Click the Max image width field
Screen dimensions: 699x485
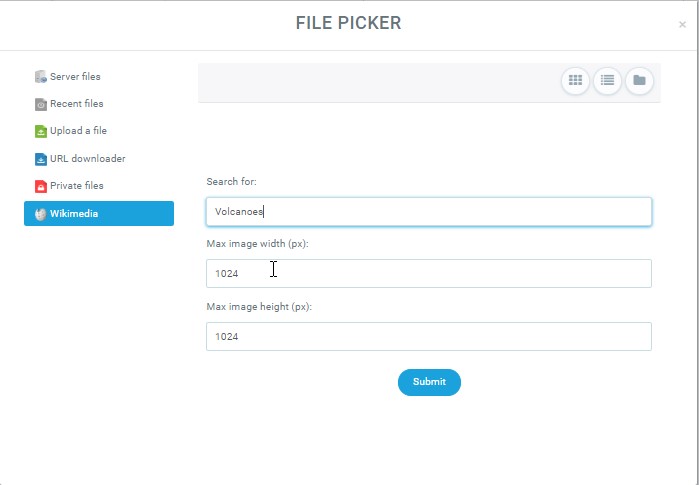tap(428, 273)
